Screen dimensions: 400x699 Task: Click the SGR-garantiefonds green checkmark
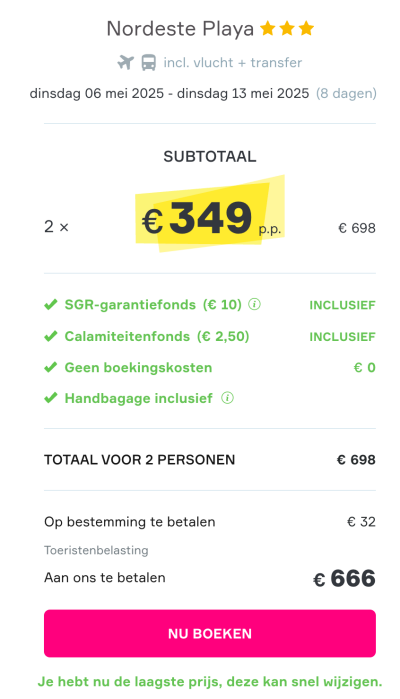tap(51, 305)
